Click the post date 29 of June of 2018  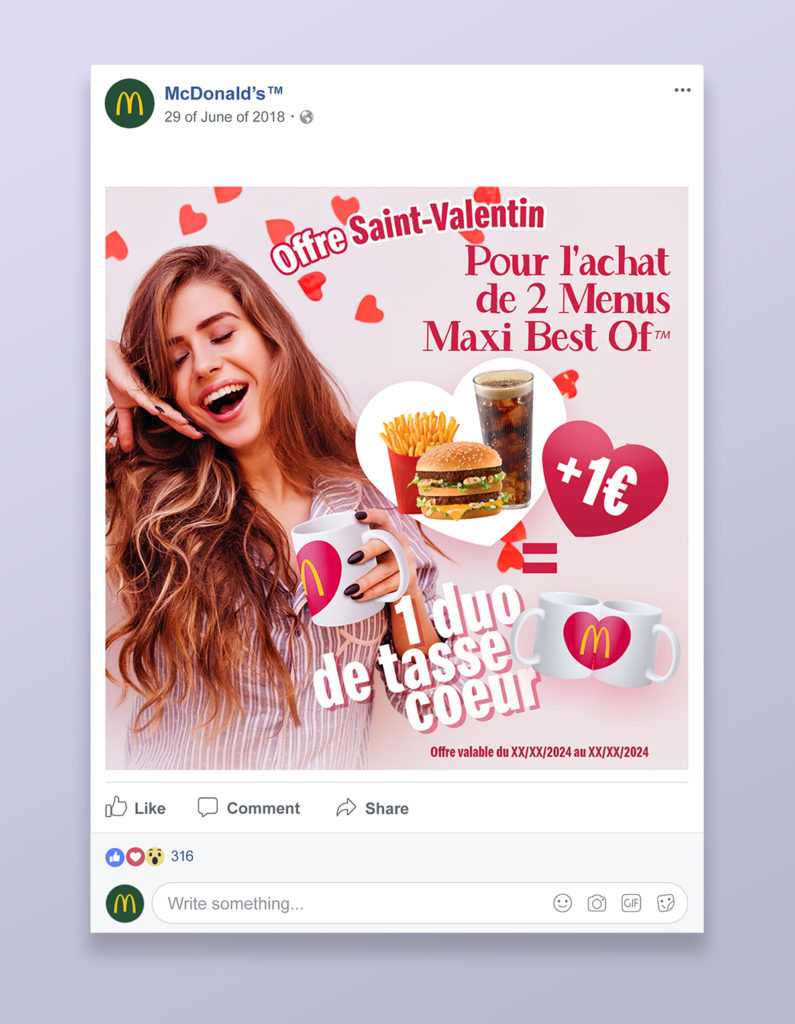[x=224, y=117]
